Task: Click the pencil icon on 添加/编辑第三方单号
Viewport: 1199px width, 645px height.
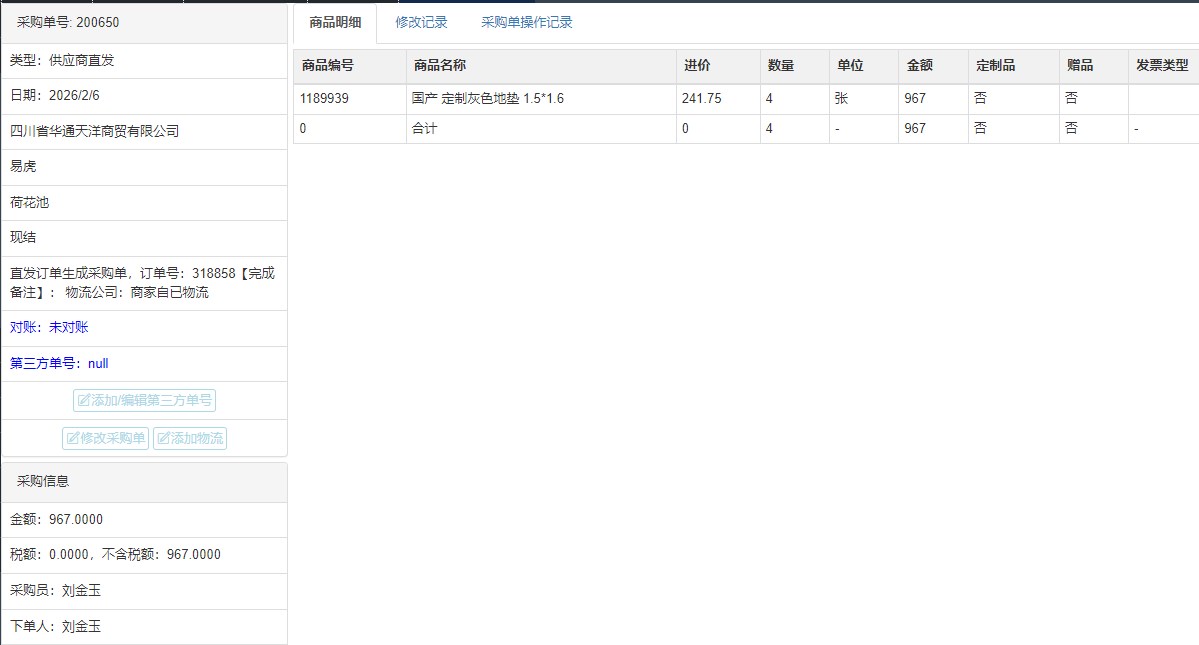Action: pyautogui.click(x=84, y=400)
